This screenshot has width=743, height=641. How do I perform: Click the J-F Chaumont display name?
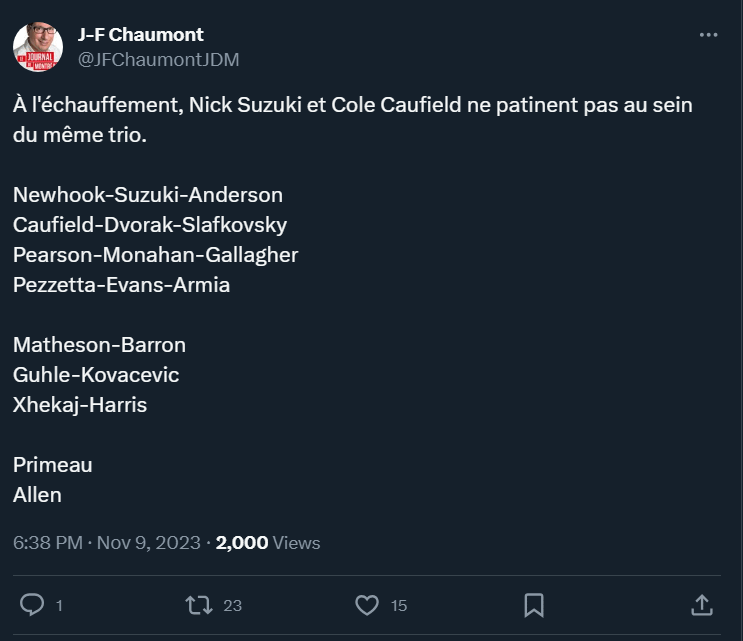(141, 35)
